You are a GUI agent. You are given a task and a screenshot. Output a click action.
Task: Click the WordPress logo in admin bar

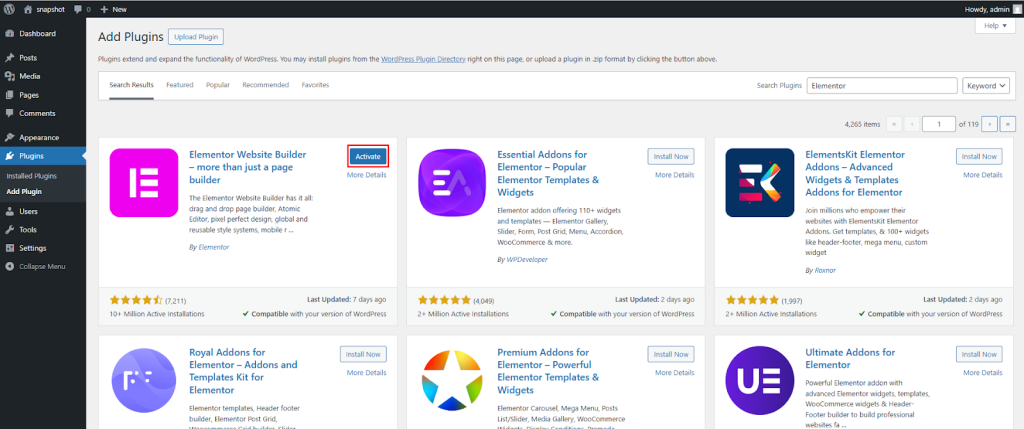point(9,9)
